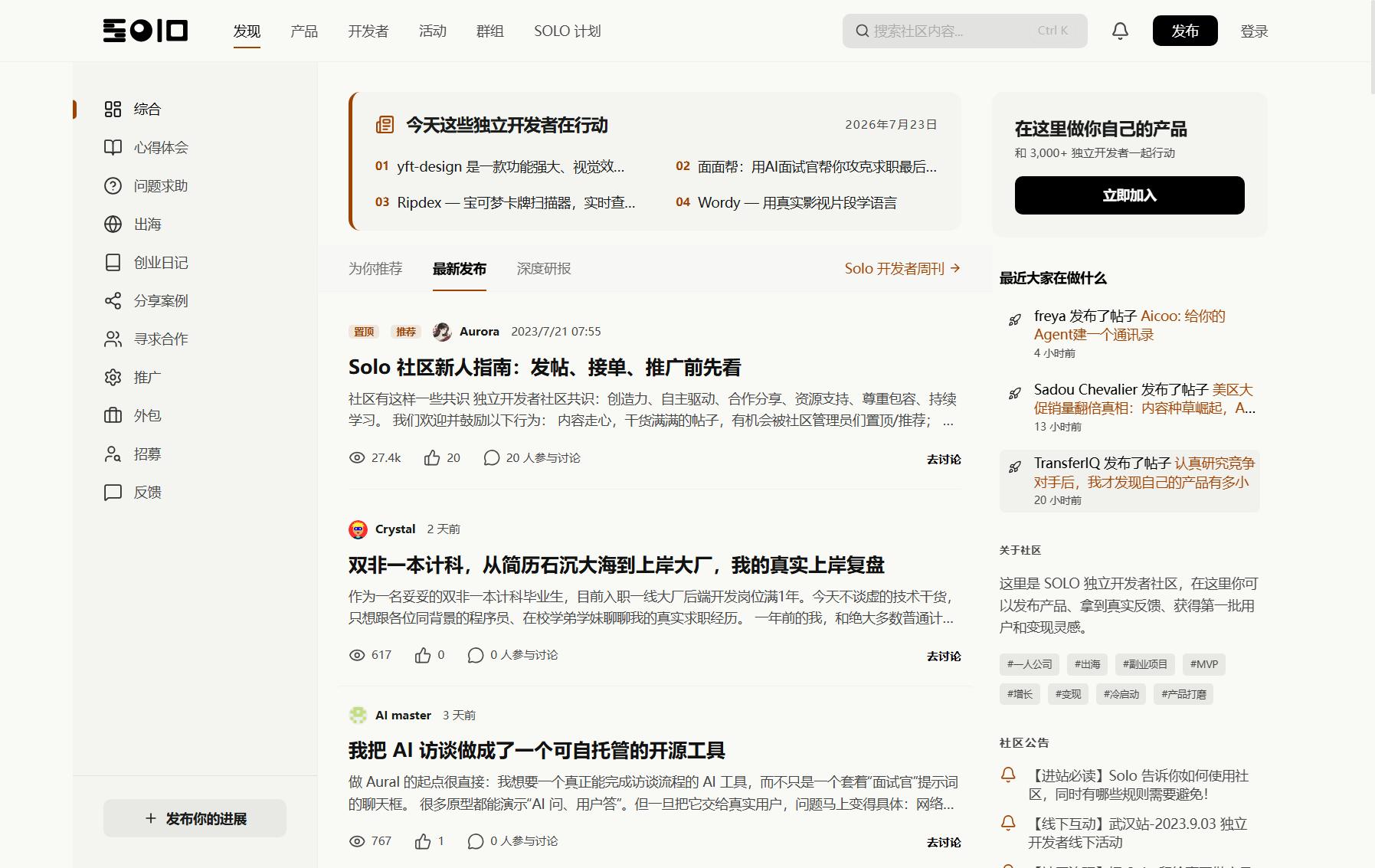Image resolution: width=1375 pixels, height=868 pixels.
Task: Open the 发现 nav tab
Action: (x=247, y=31)
